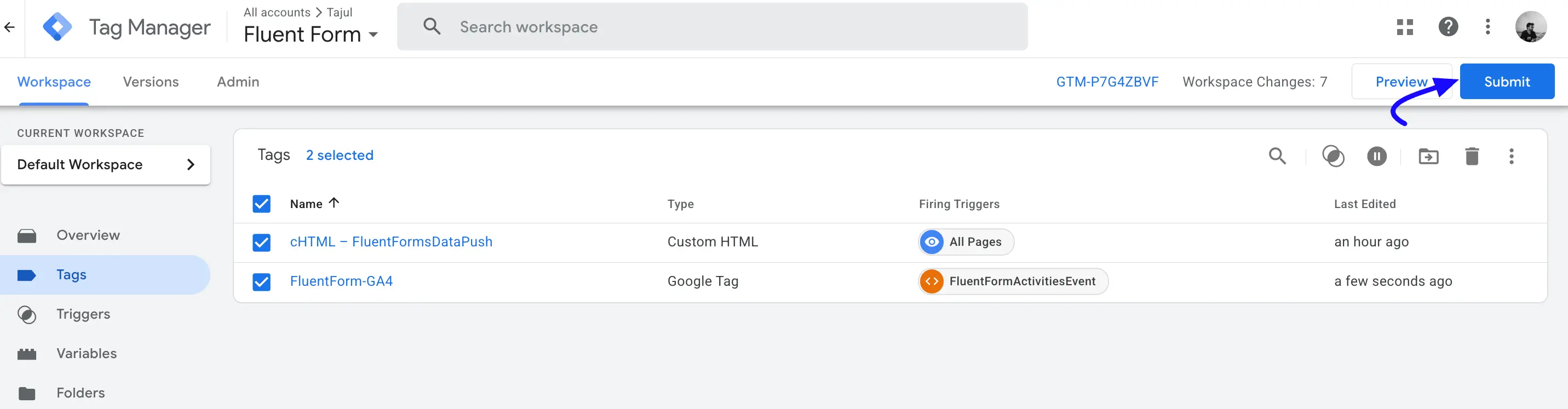
Task: Click the Variables sidebar icon
Action: 27,354
